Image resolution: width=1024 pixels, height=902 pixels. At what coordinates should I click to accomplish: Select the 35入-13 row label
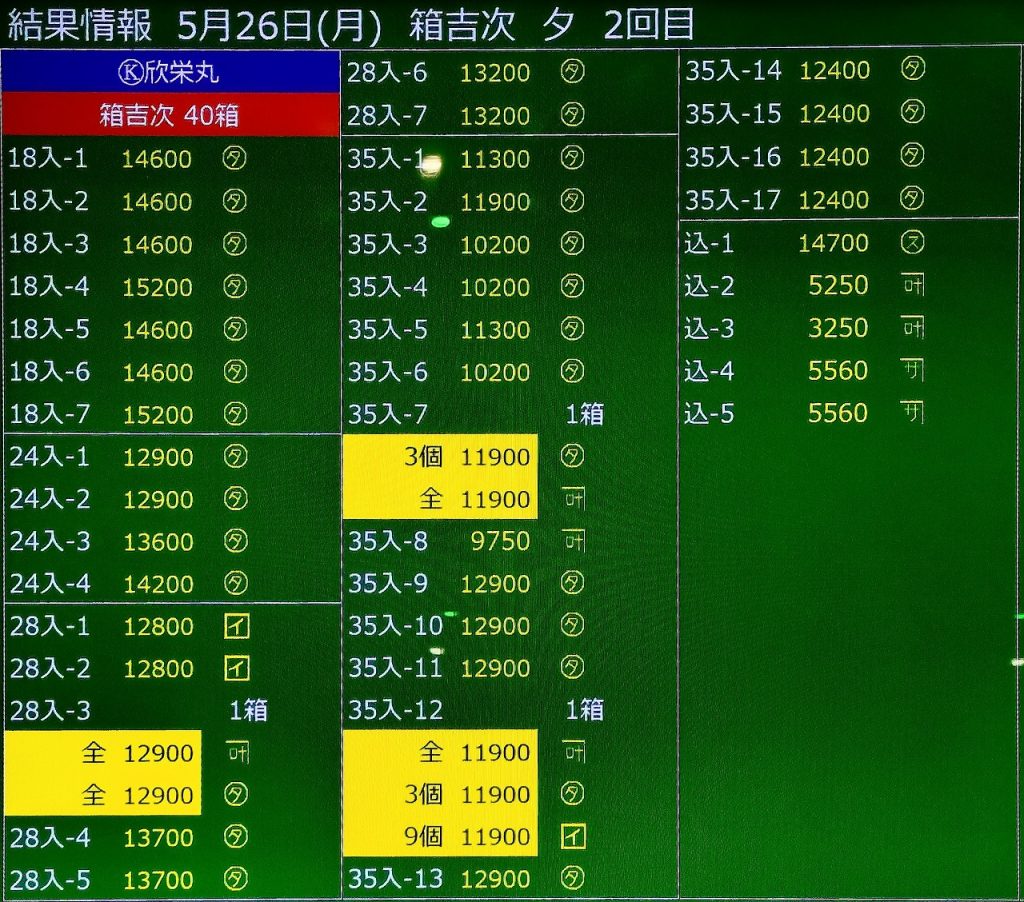point(395,878)
